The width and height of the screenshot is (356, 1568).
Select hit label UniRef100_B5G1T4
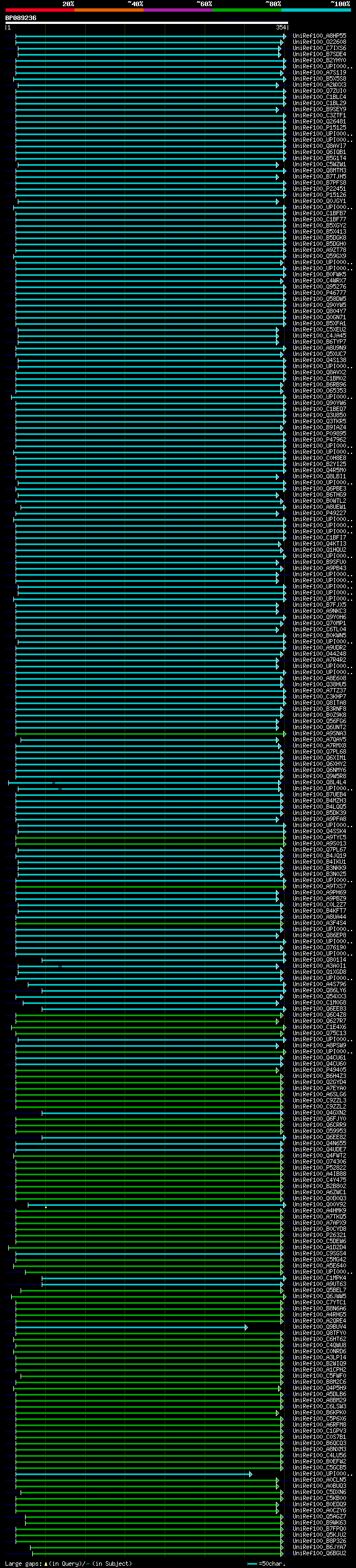pos(319,159)
